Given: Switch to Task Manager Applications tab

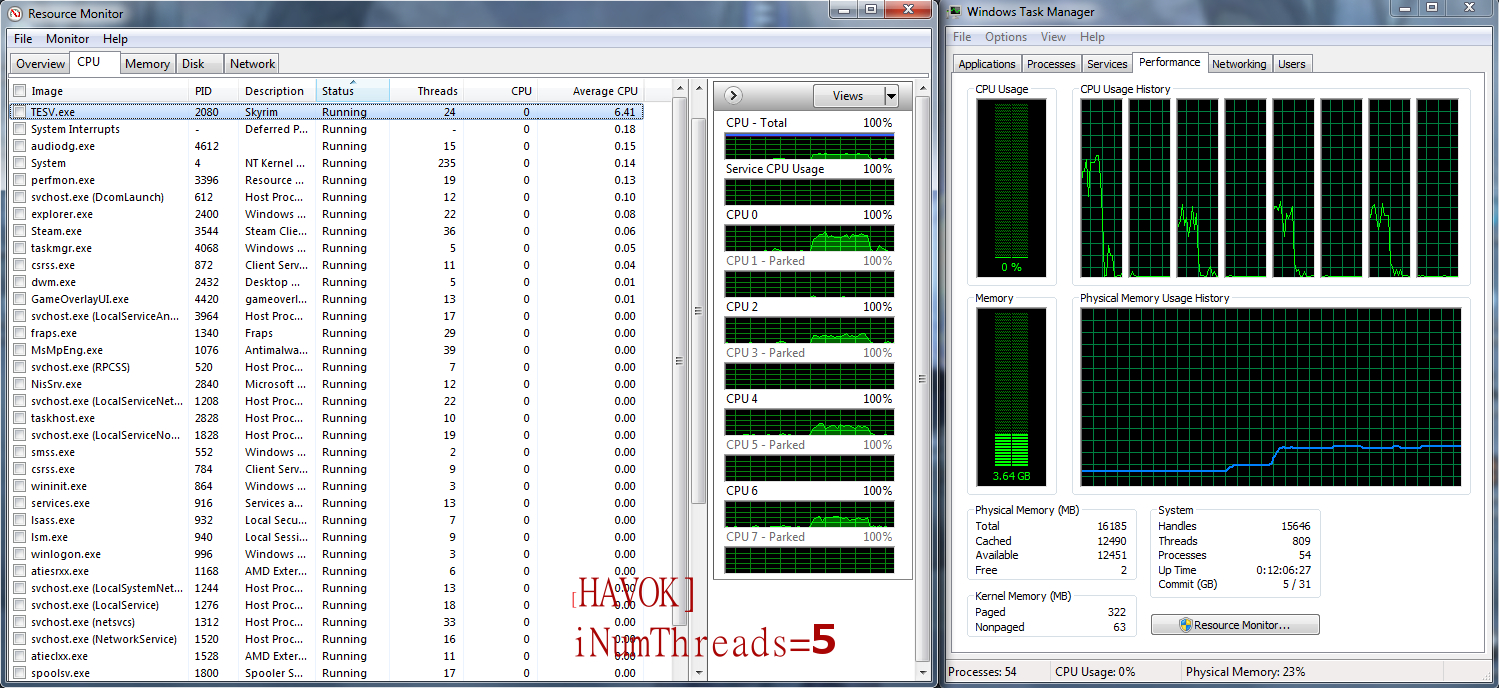Looking at the screenshot, I should [x=987, y=64].
